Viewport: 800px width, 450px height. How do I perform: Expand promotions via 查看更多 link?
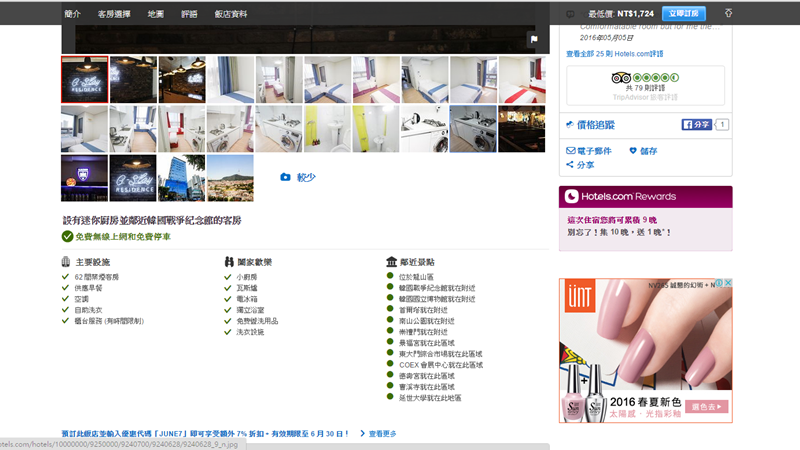pyautogui.click(x=383, y=434)
